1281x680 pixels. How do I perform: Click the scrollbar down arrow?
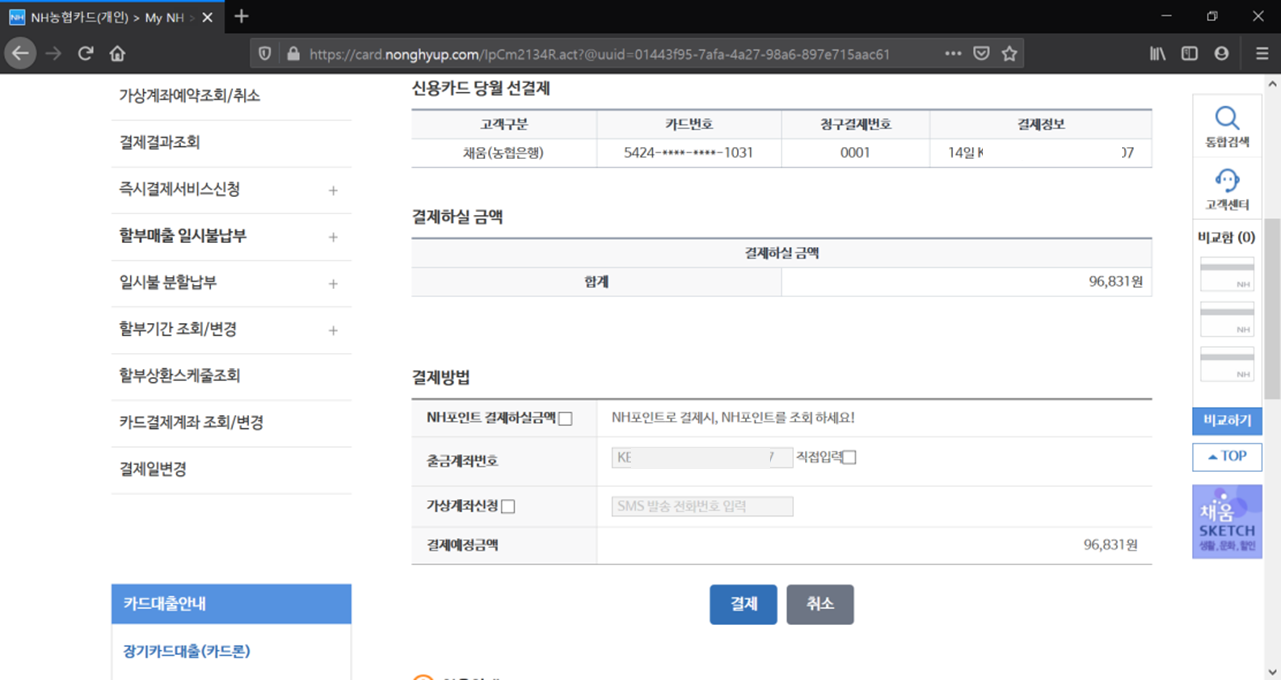tap(1272, 671)
